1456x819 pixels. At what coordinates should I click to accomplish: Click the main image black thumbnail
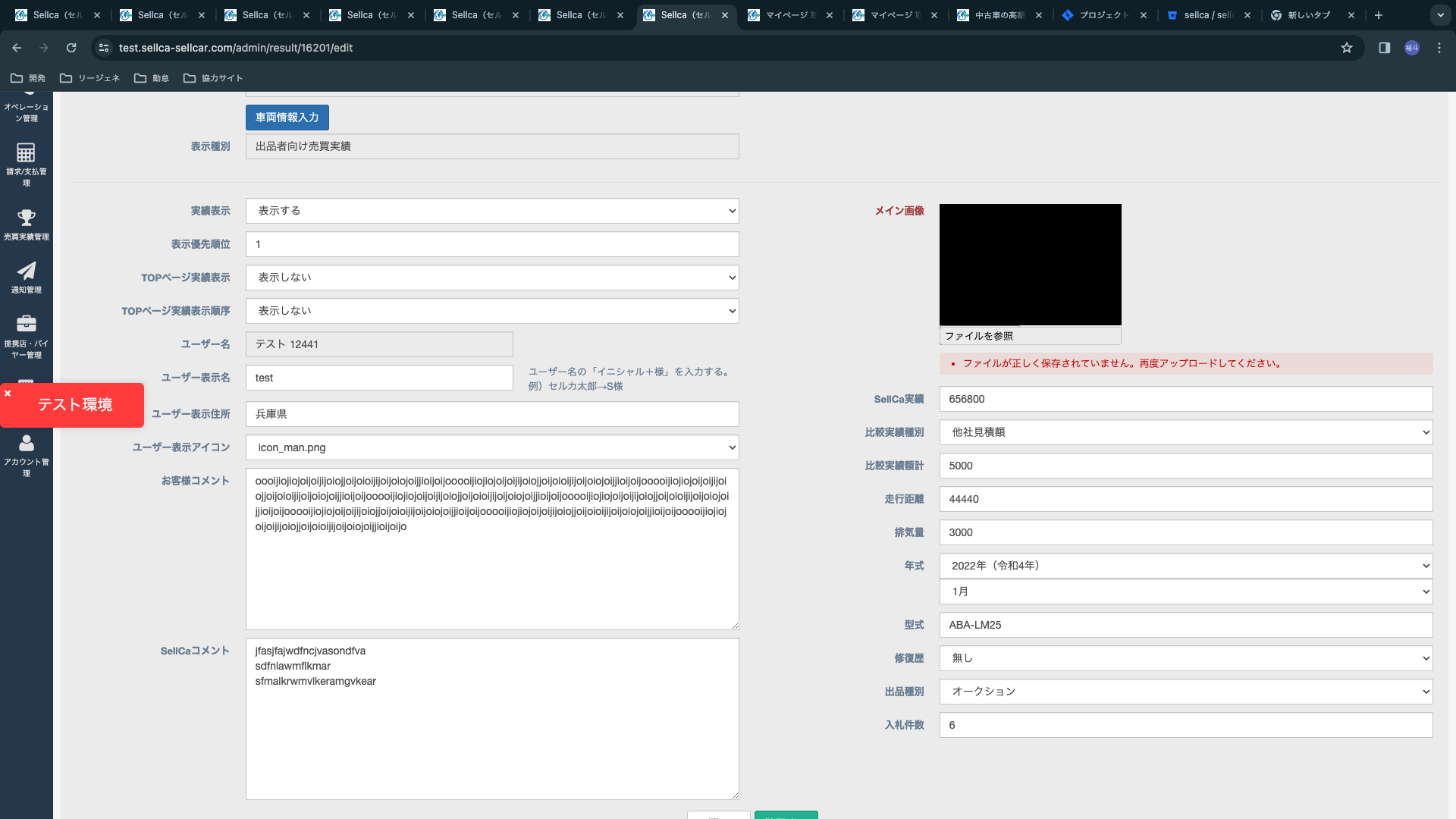coord(1030,264)
